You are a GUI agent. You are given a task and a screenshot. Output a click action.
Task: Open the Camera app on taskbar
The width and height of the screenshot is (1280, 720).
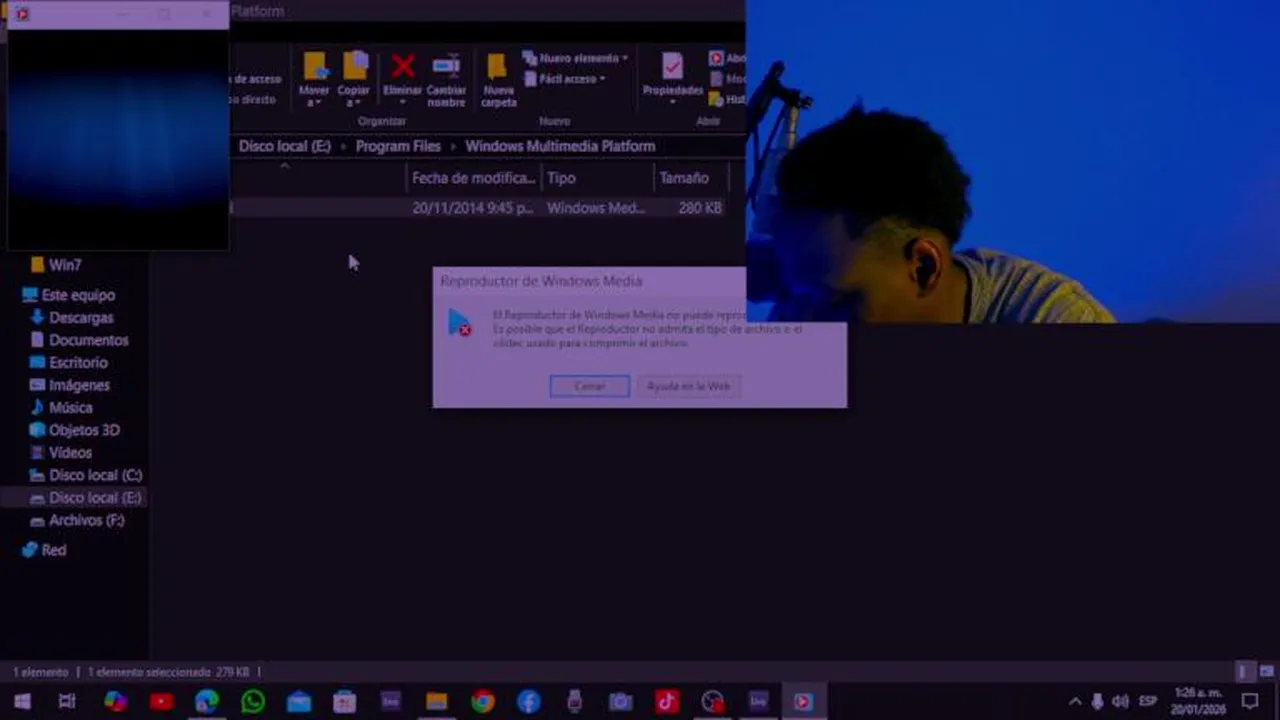pyautogui.click(x=621, y=701)
